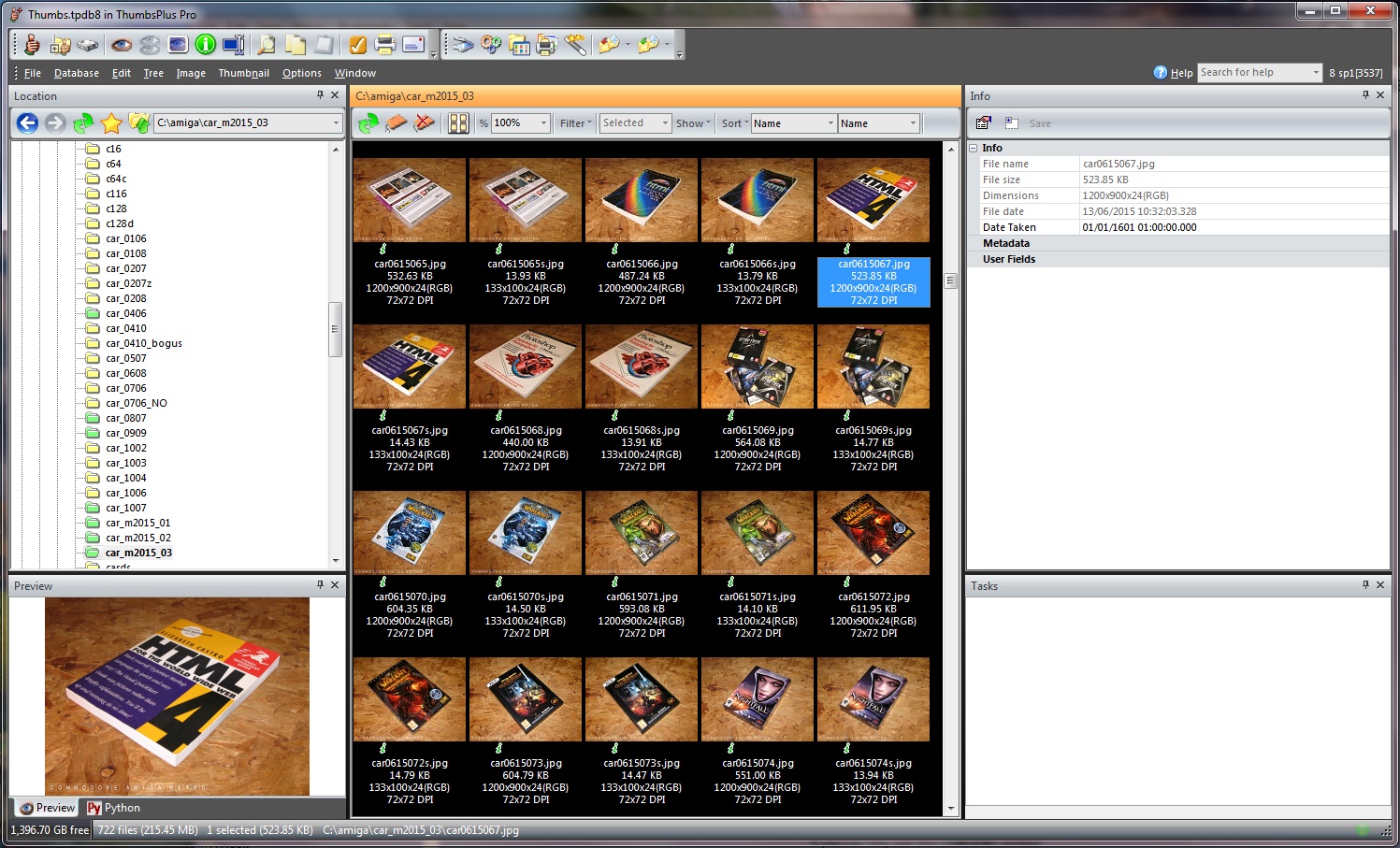Click the printer with photo catalog icon

tap(547, 44)
